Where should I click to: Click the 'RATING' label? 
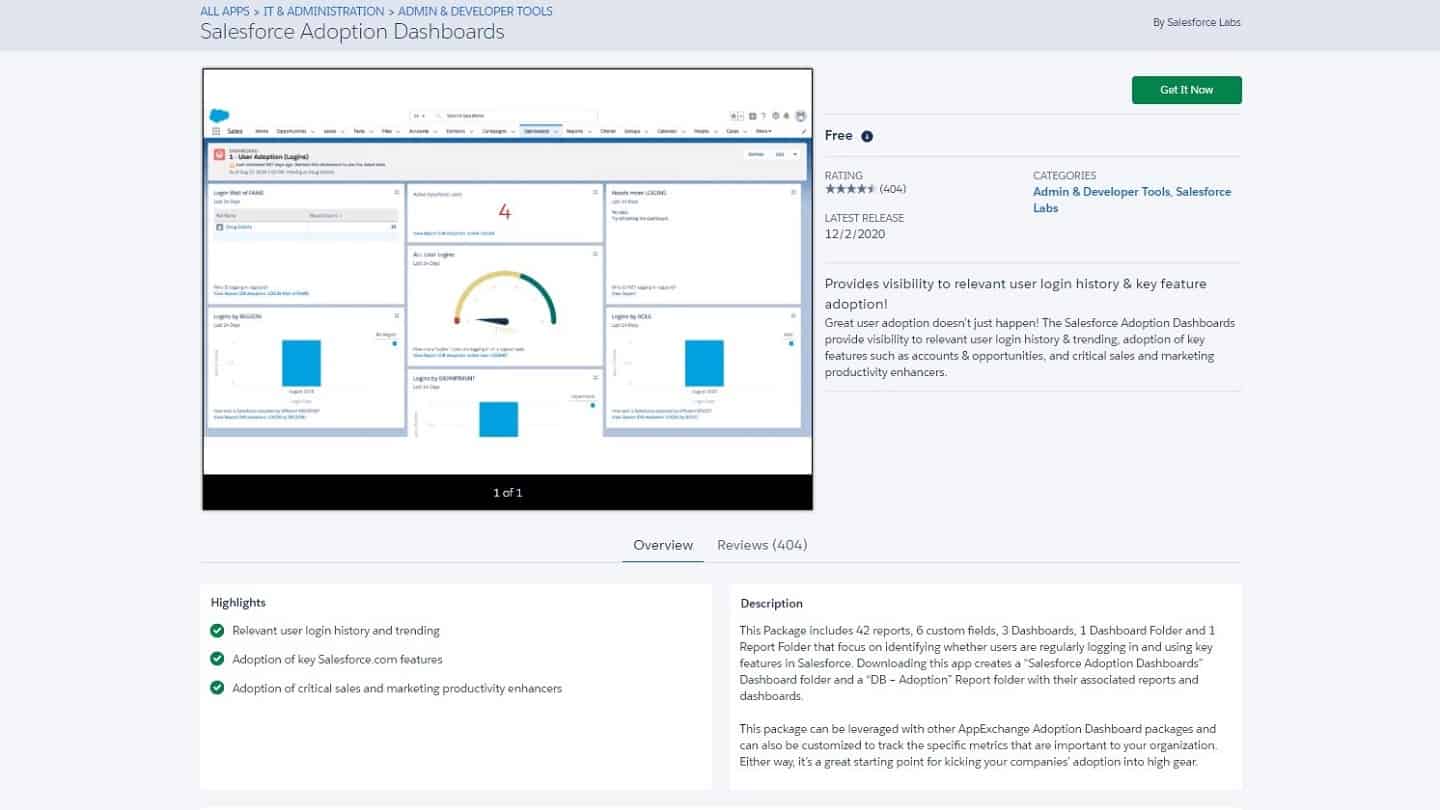(844, 176)
